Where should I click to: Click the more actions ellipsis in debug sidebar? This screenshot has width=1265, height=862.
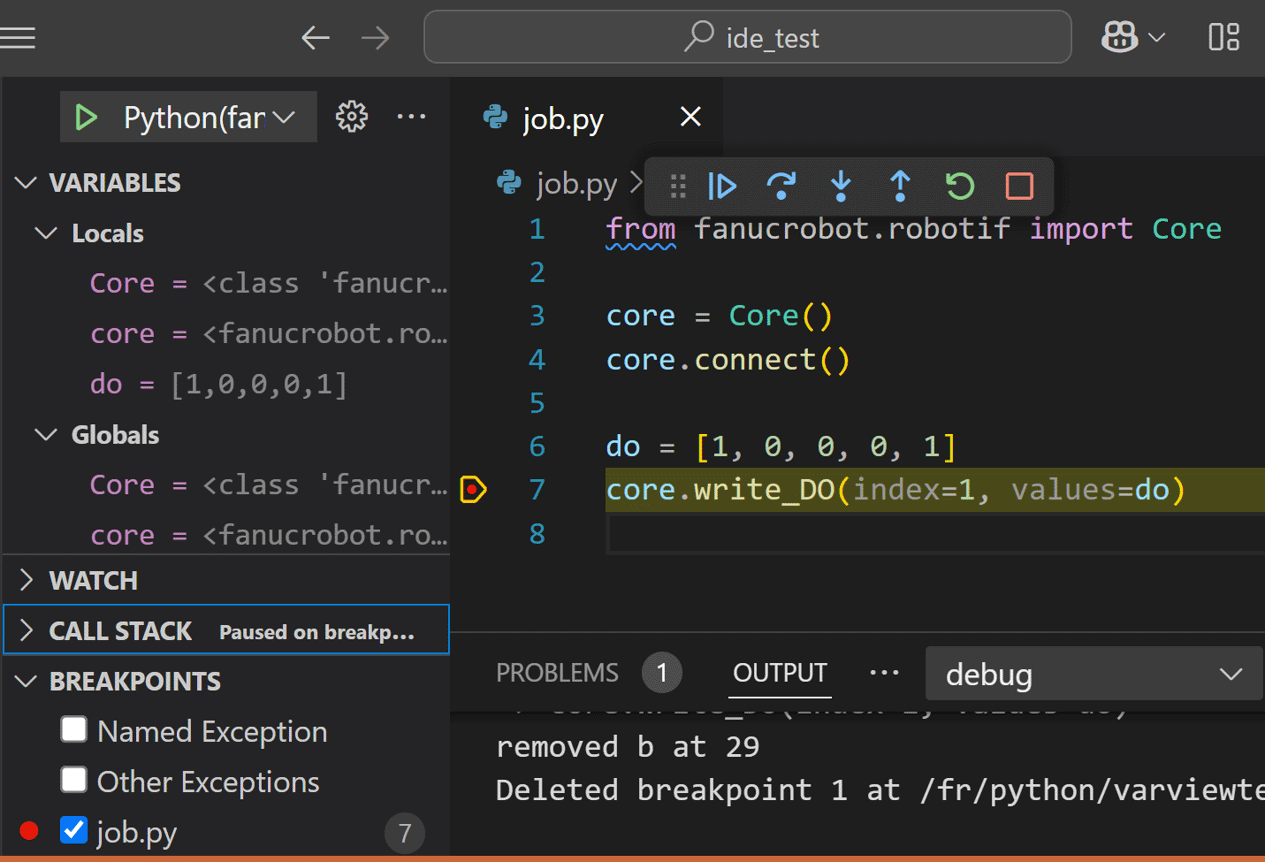pos(411,116)
